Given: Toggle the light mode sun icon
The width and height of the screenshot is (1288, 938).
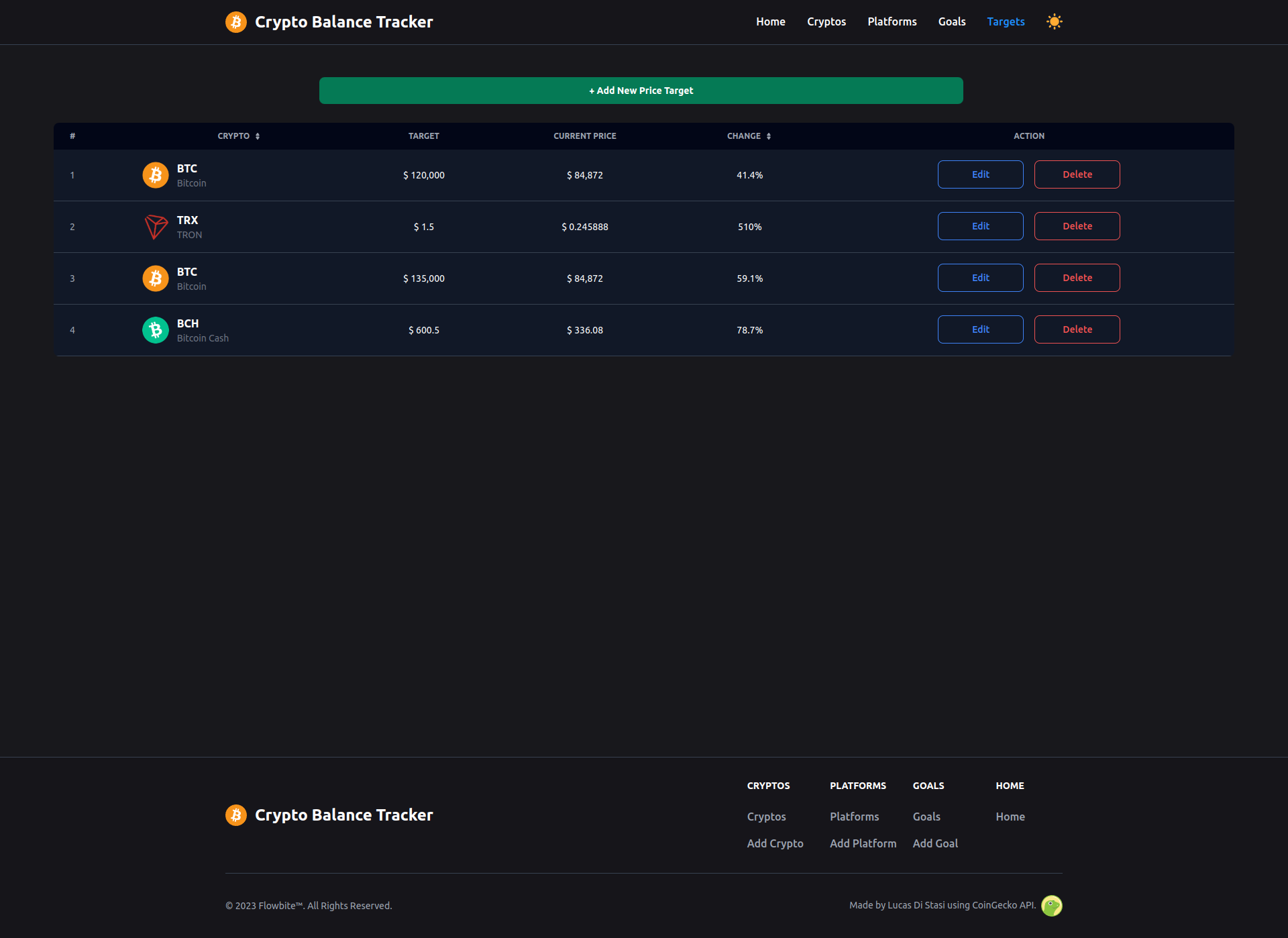Looking at the screenshot, I should pos(1055,21).
